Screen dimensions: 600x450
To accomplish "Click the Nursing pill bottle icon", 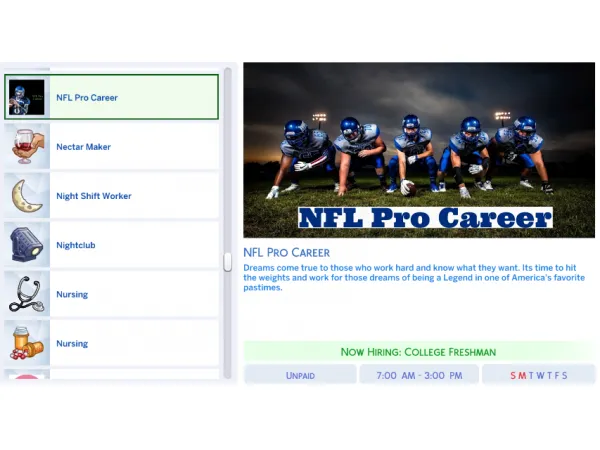I will (26, 343).
